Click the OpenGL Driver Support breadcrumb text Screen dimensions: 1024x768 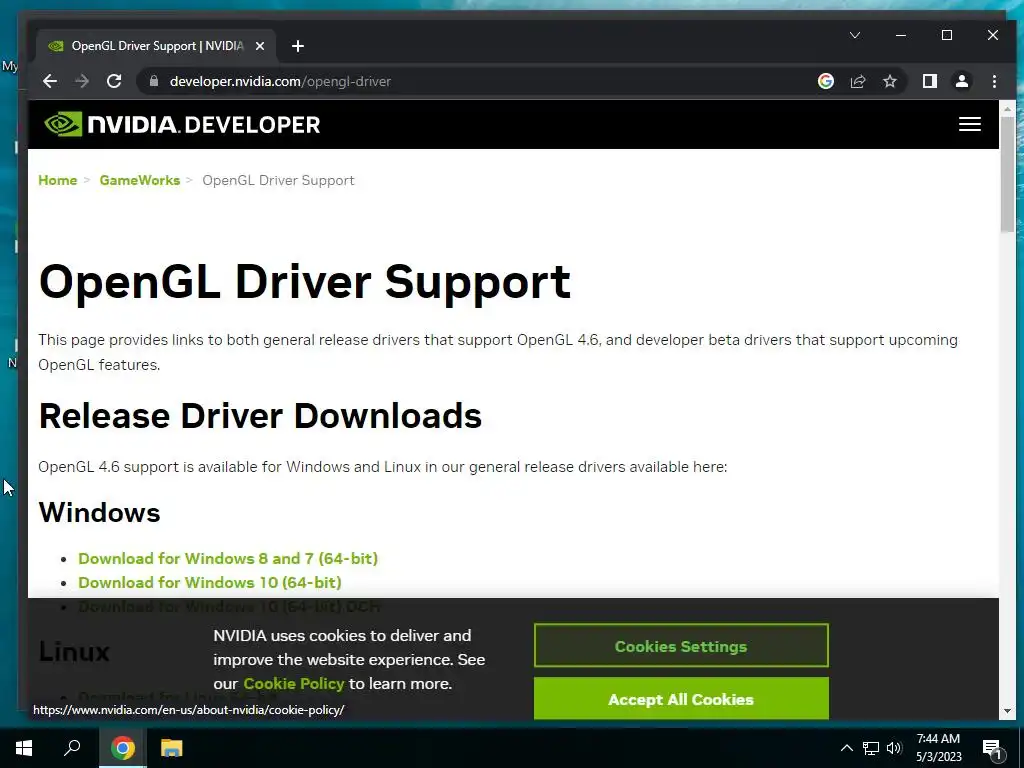click(x=278, y=180)
